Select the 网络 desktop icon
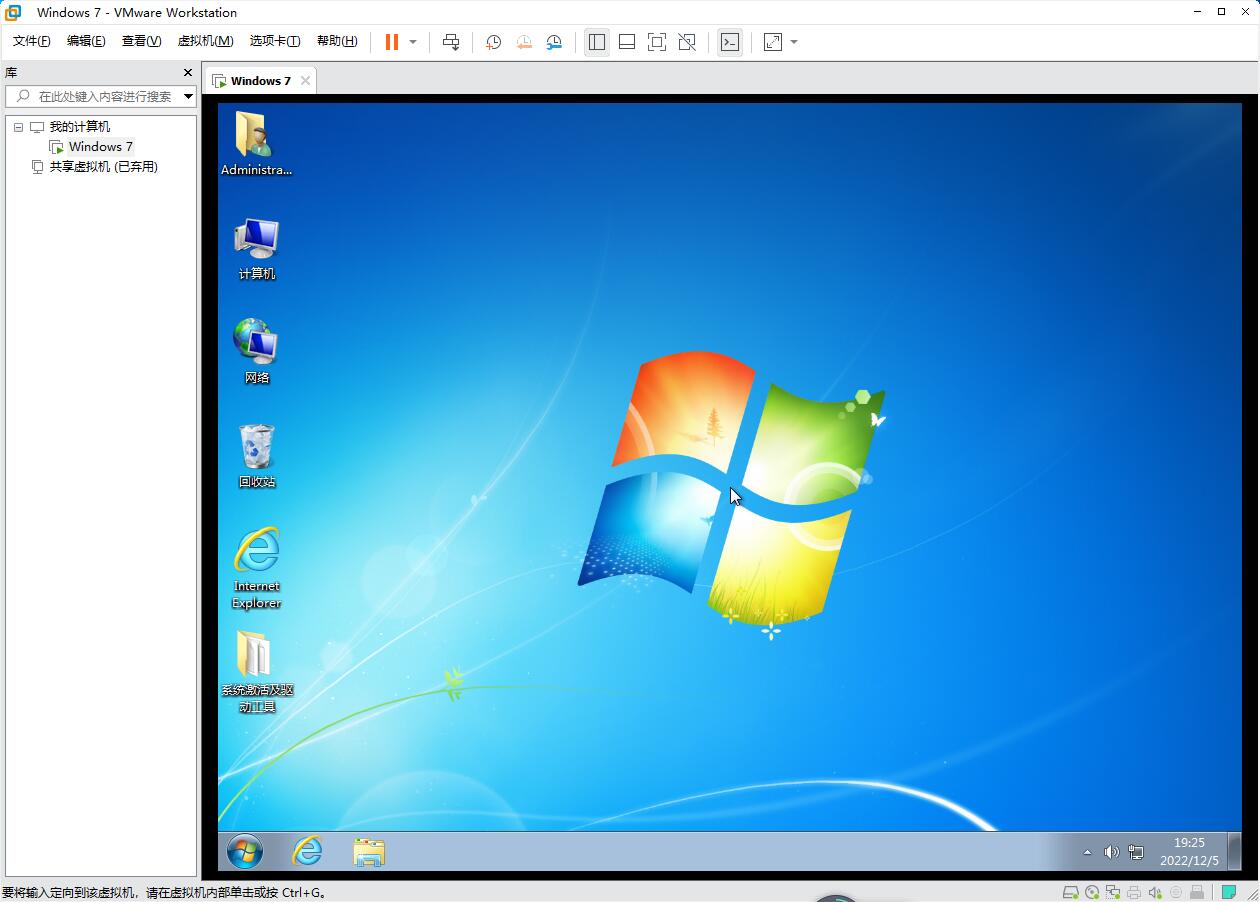This screenshot has width=1260, height=902. tap(256, 352)
